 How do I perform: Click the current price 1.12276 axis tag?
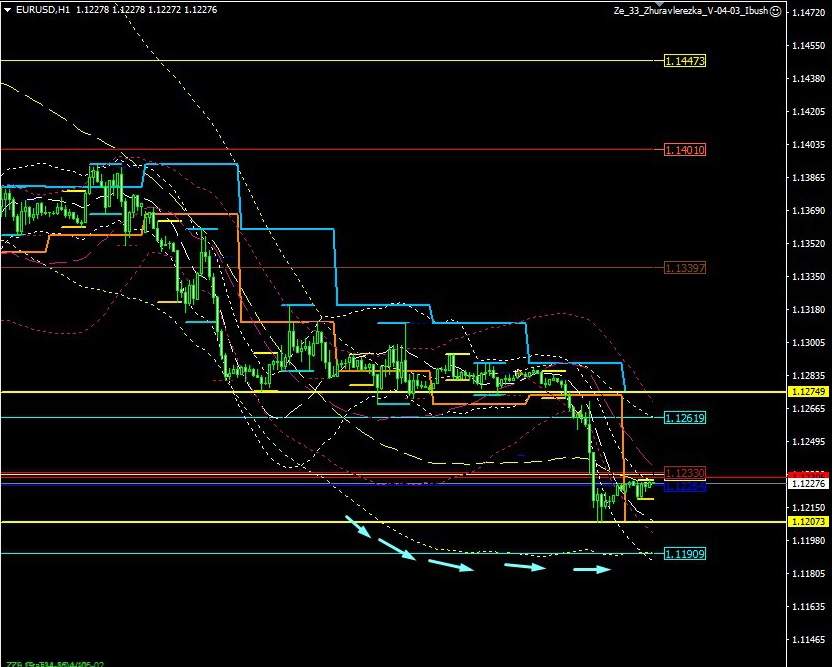(807, 483)
